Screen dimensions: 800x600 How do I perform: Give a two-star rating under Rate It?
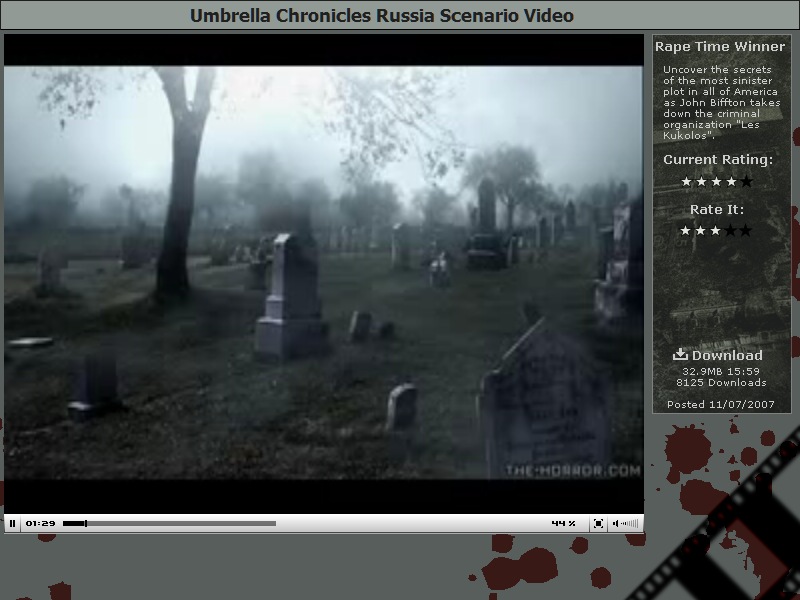click(x=701, y=230)
